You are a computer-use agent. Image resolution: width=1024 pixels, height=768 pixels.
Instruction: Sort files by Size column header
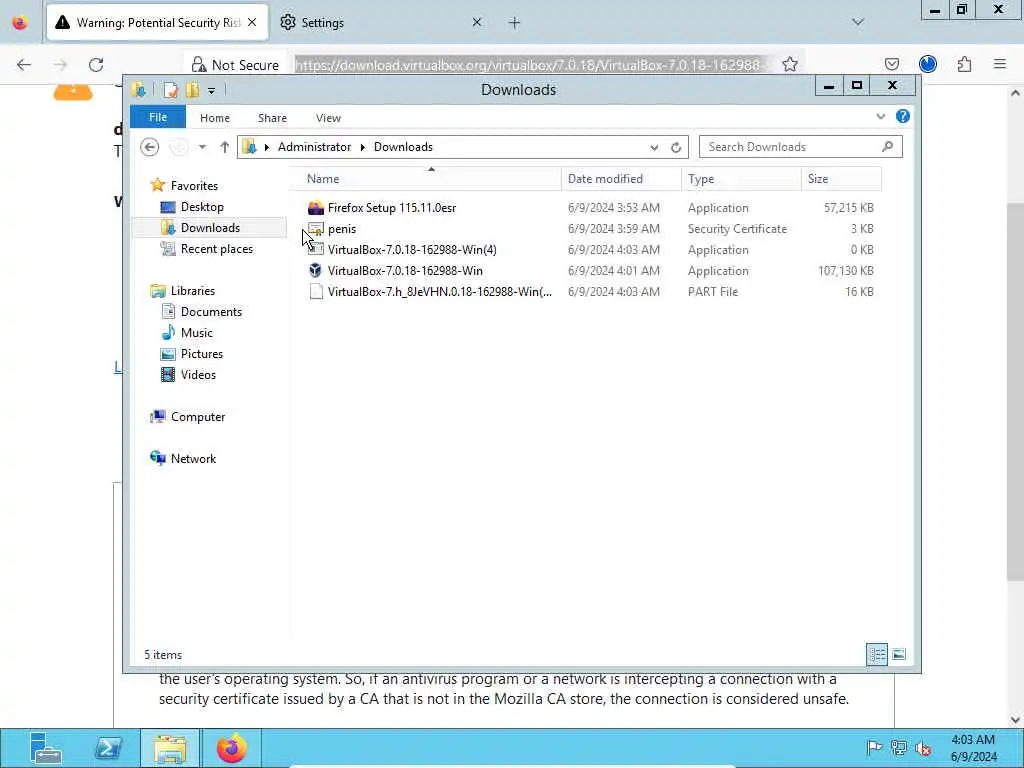pos(841,179)
